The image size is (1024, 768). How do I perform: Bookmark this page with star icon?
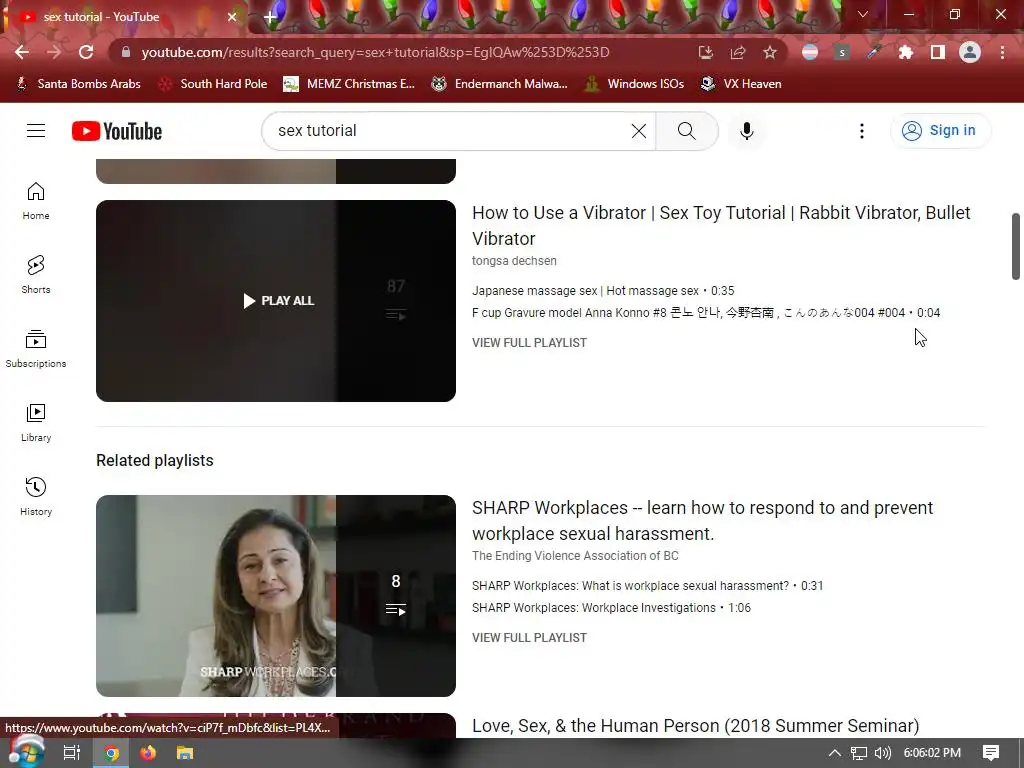click(x=770, y=52)
